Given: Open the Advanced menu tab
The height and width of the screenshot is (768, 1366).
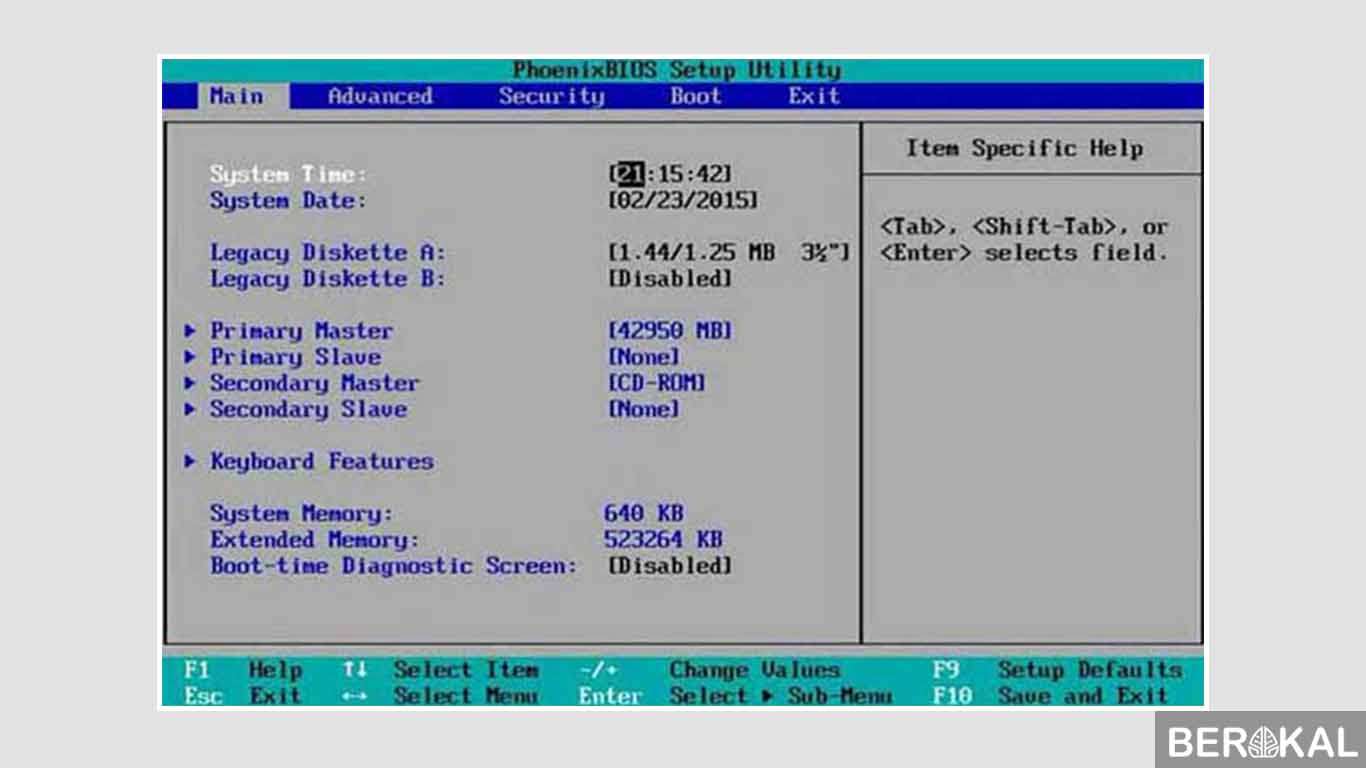Looking at the screenshot, I should [x=380, y=96].
